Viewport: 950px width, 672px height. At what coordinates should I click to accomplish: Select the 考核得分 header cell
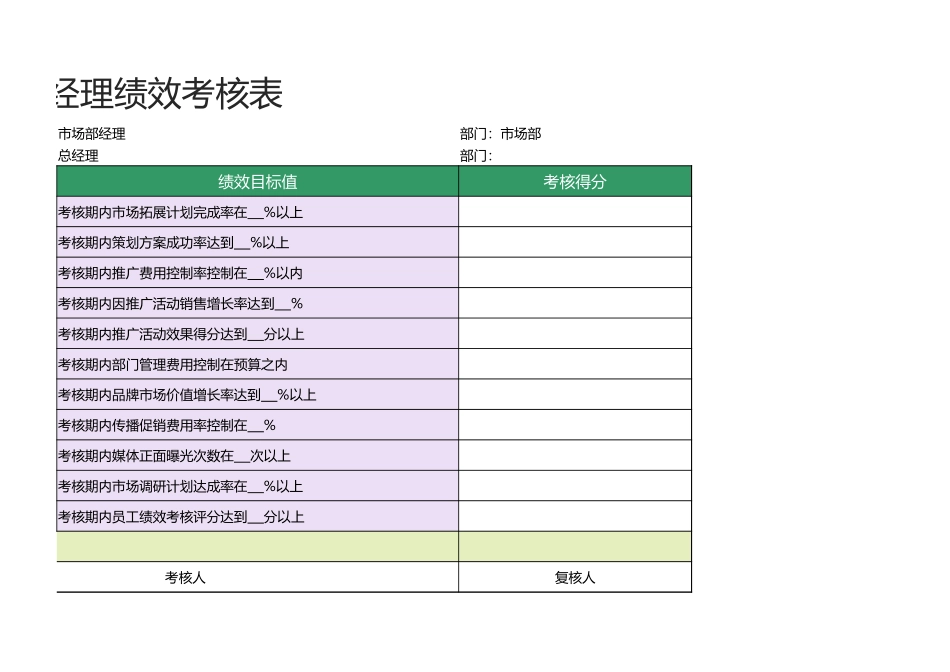[574, 182]
